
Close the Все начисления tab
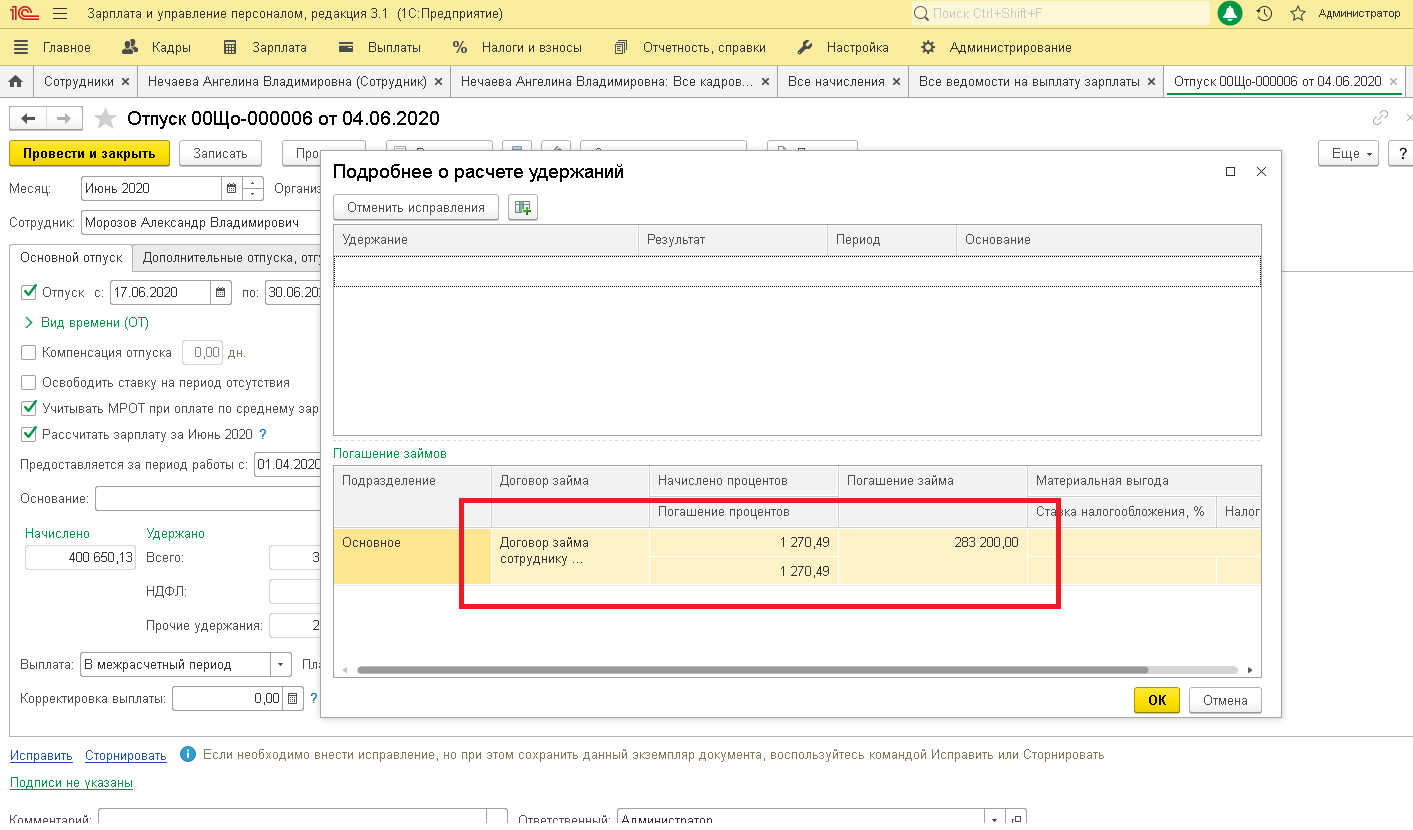[896, 82]
